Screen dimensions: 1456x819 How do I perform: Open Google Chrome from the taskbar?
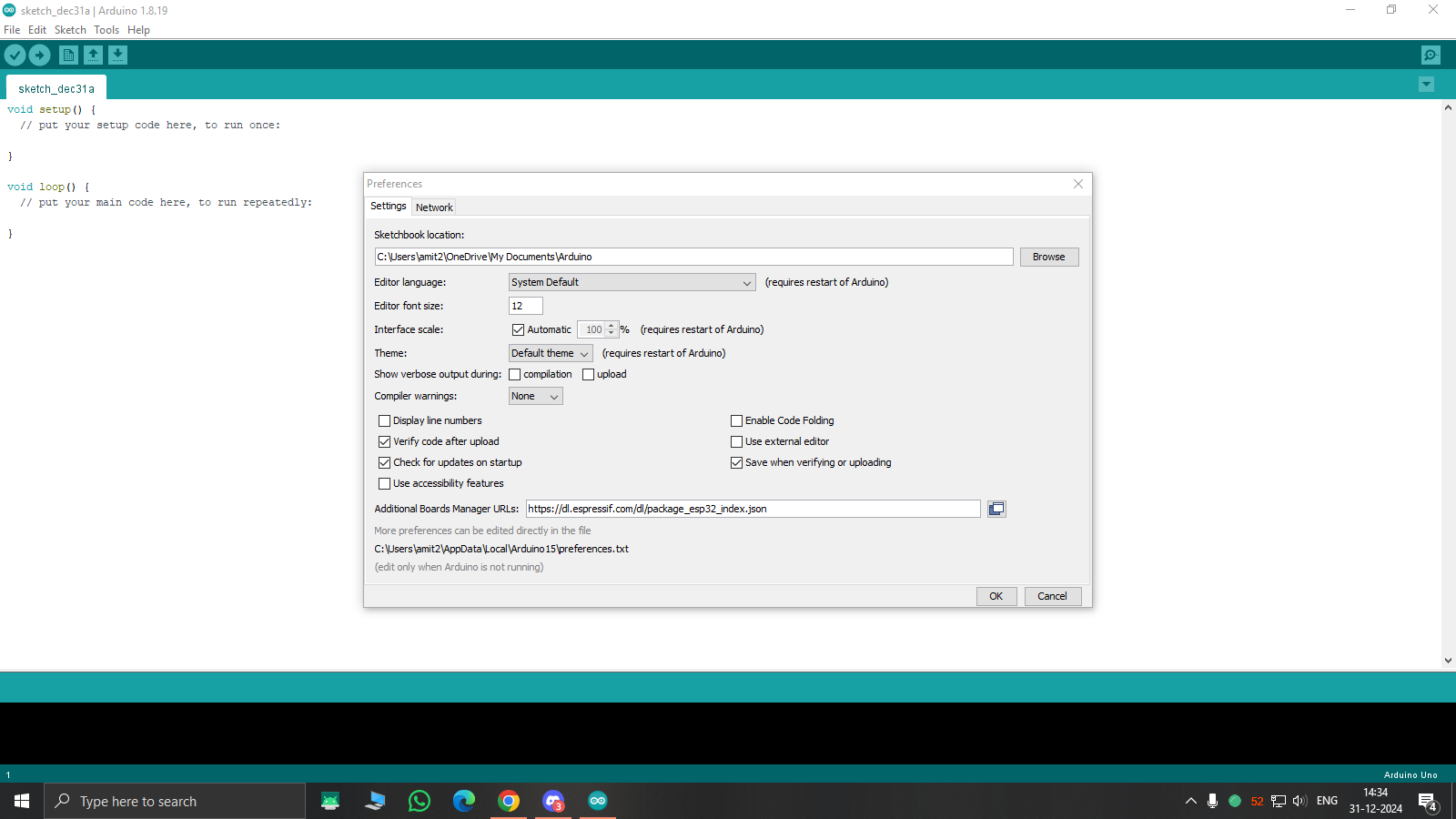509,801
